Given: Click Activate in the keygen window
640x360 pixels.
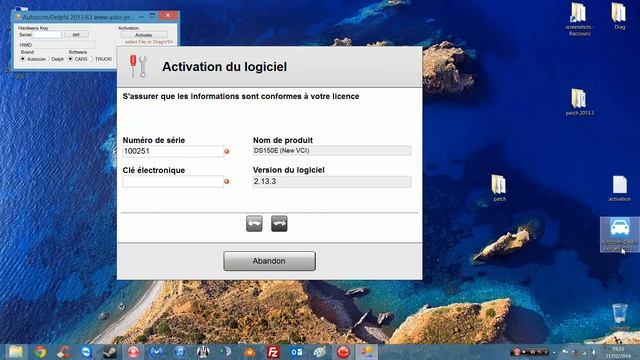Looking at the screenshot, I should pos(144,35).
